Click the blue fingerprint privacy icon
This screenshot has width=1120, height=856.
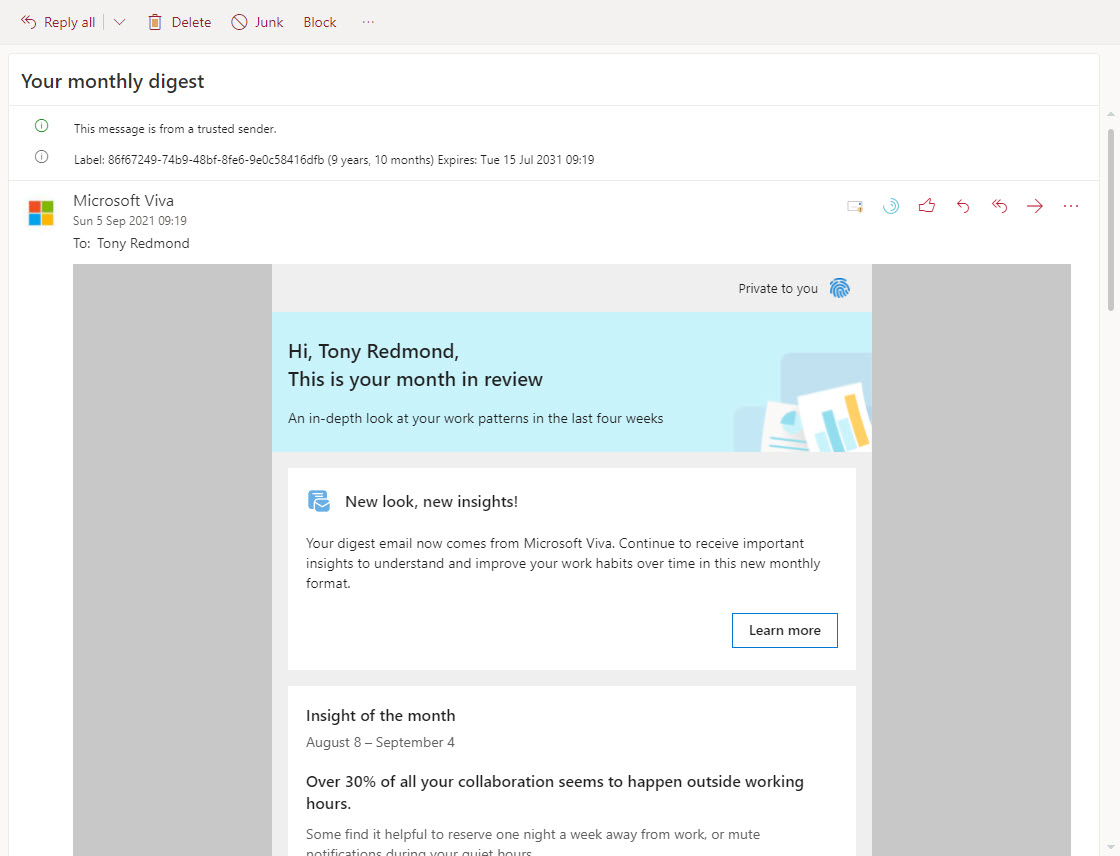[839, 288]
